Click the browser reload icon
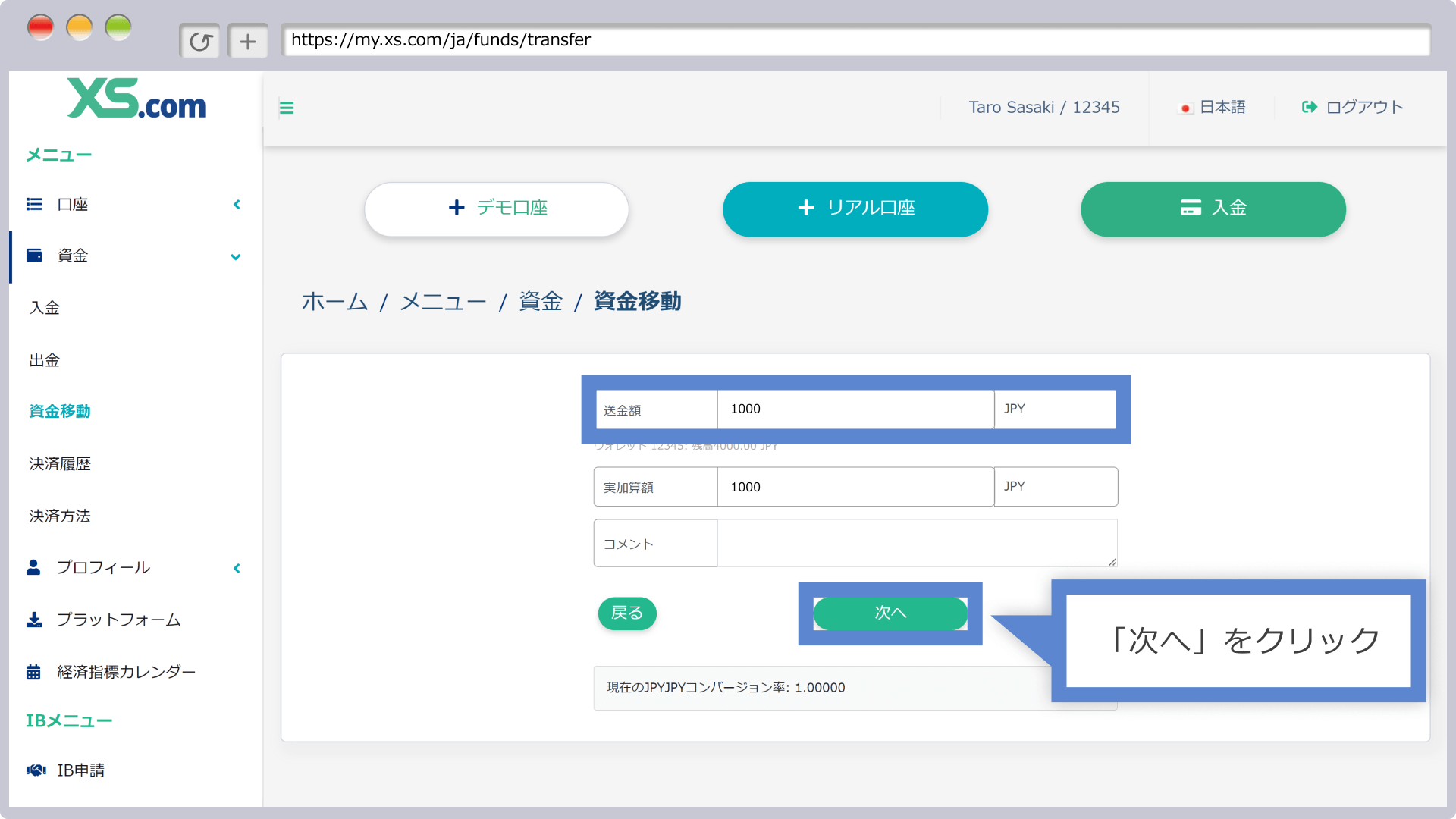Image resolution: width=1456 pixels, height=819 pixels. coord(200,41)
